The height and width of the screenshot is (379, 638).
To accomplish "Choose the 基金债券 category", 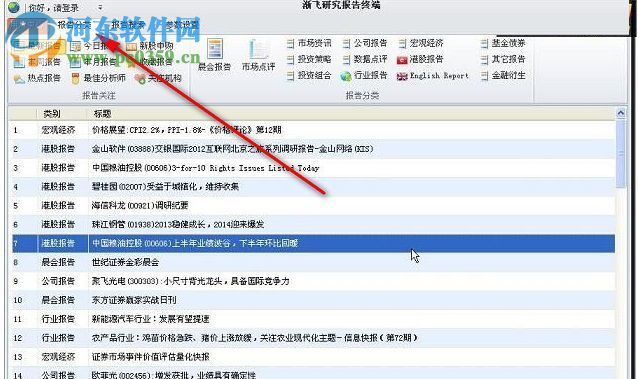I will [x=503, y=43].
